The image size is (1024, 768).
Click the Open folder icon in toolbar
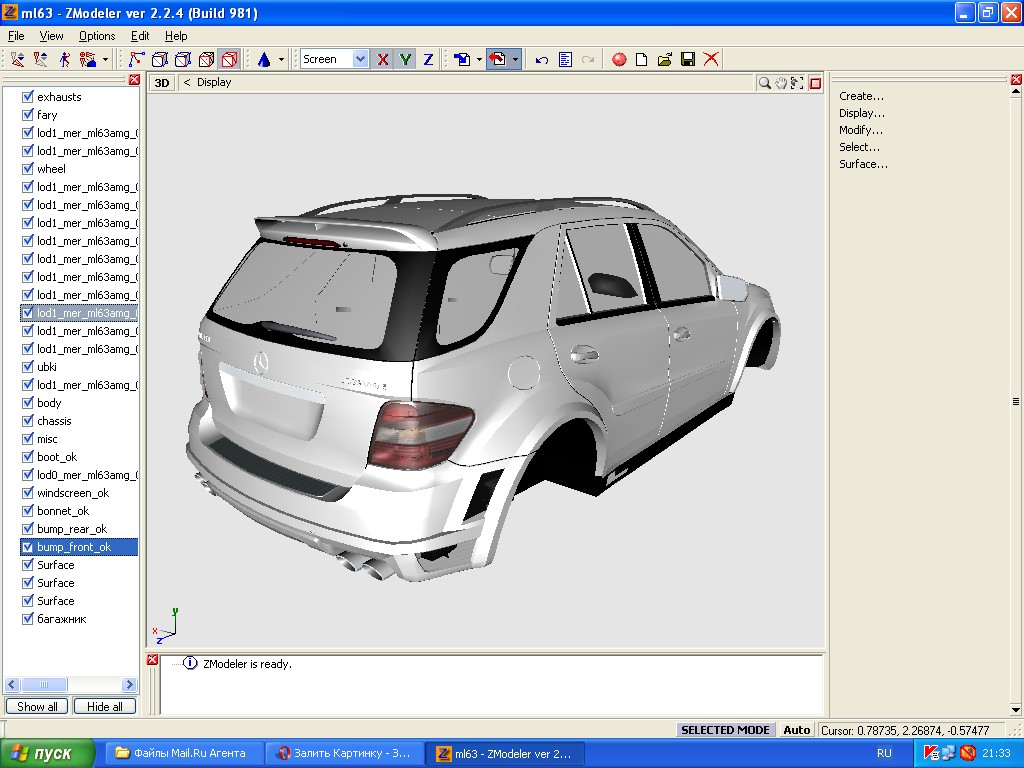click(665, 59)
